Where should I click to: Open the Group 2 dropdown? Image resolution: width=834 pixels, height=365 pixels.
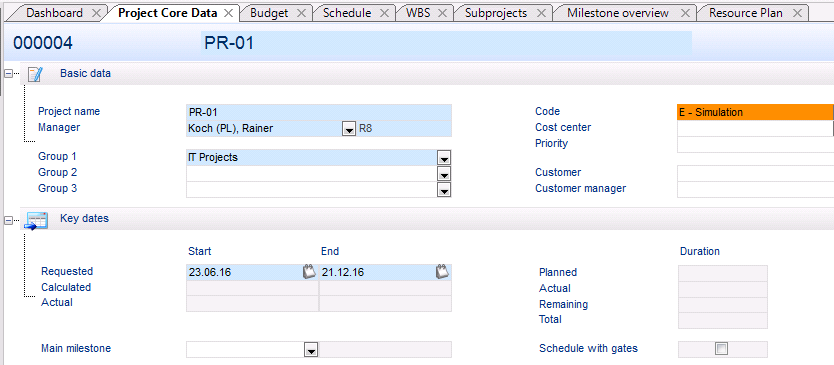pos(444,174)
